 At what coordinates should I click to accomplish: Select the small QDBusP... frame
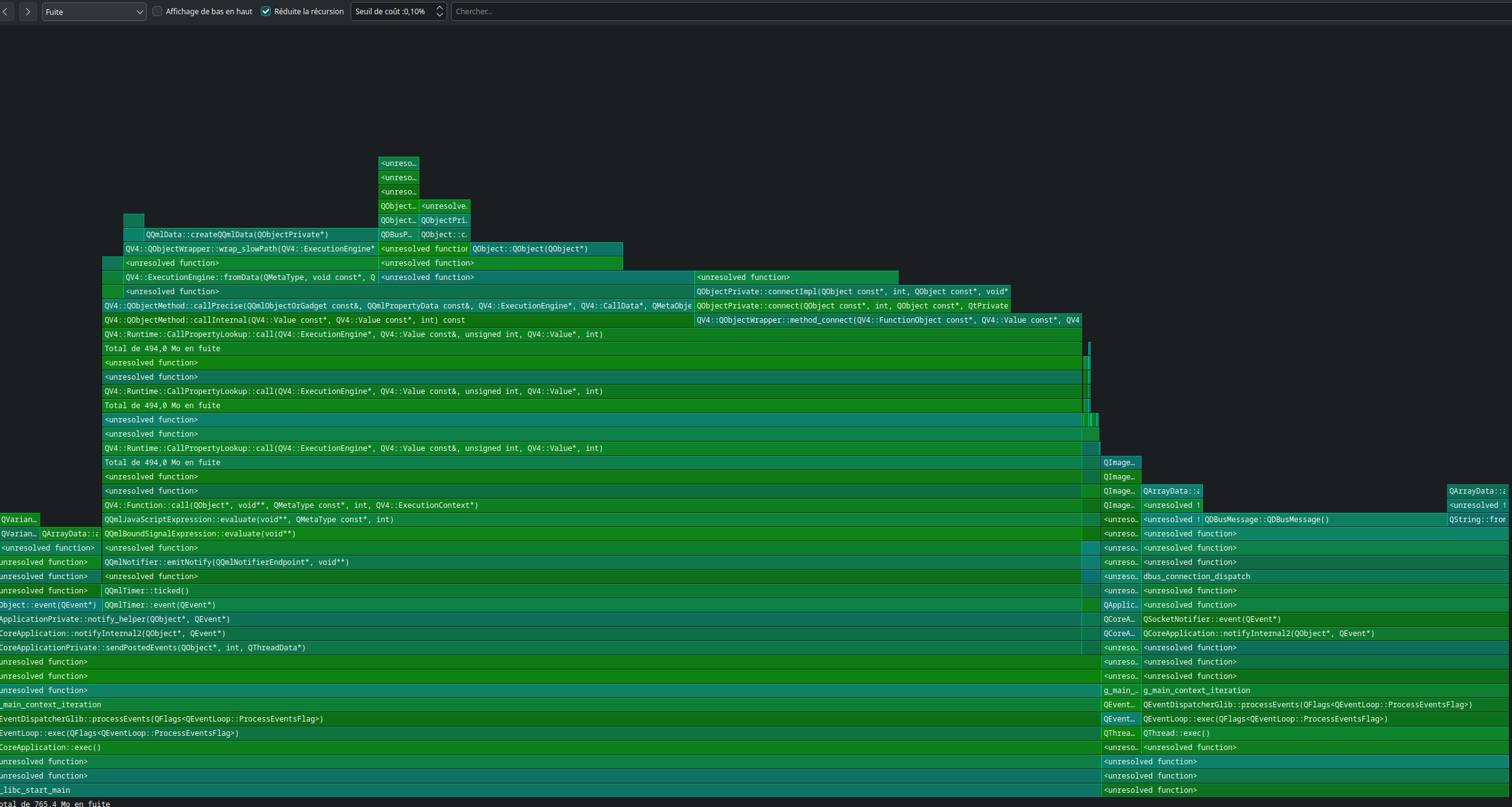[399, 235]
